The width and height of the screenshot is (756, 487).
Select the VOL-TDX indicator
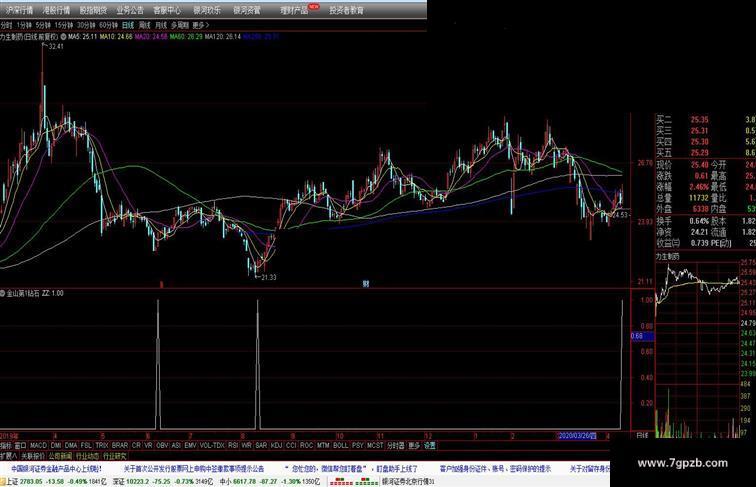(x=212, y=446)
